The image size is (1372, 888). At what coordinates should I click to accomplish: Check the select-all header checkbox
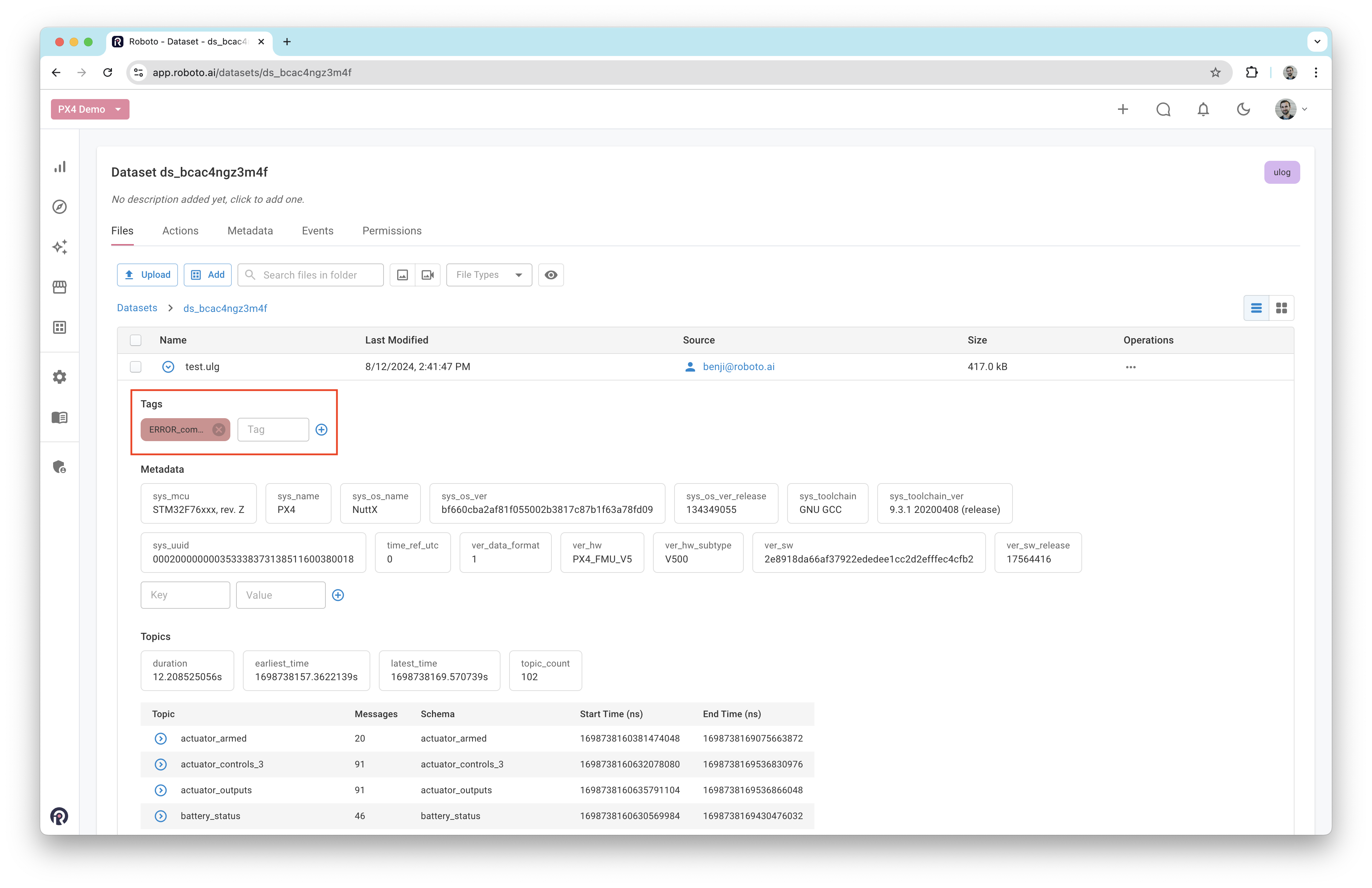pyautogui.click(x=135, y=340)
